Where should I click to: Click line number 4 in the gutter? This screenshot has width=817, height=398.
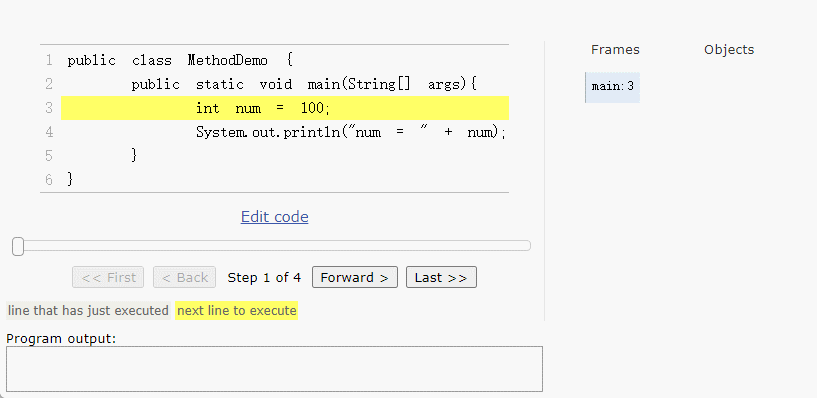point(49,132)
